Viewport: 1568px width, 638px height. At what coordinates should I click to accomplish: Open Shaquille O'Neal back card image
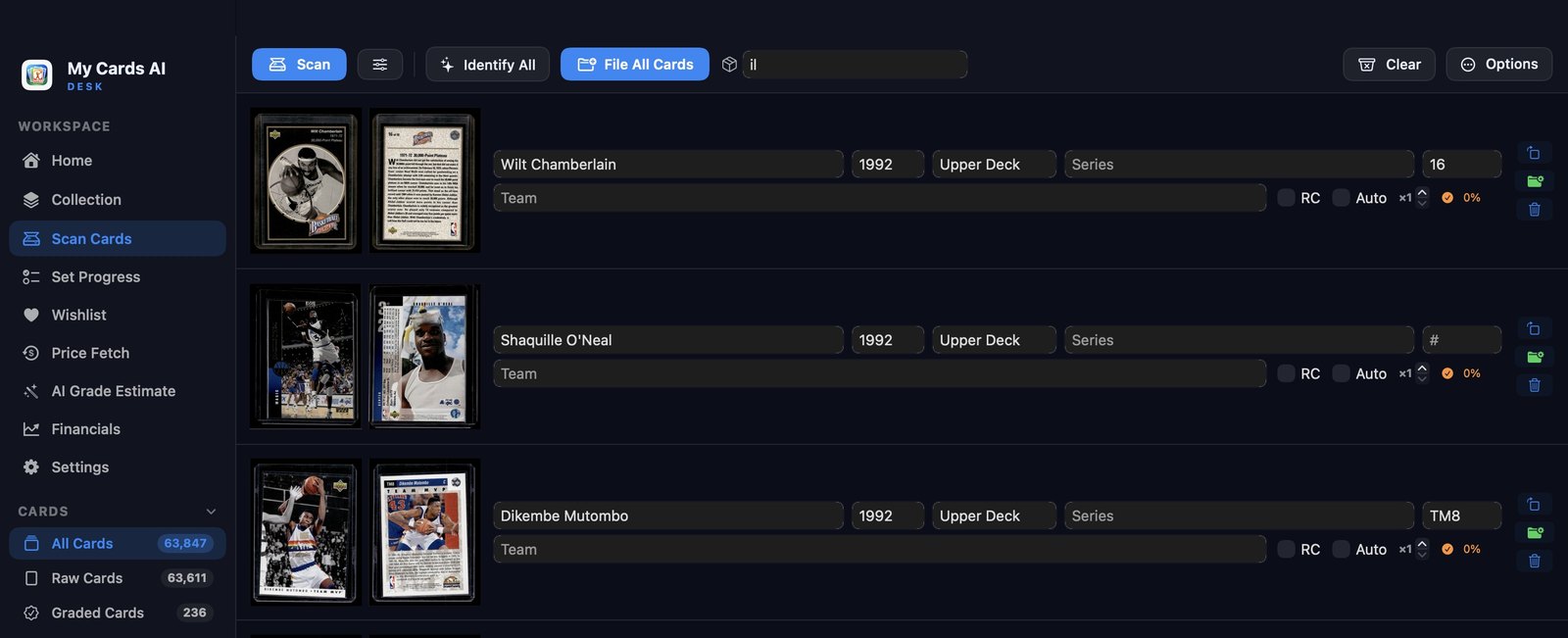tap(424, 357)
